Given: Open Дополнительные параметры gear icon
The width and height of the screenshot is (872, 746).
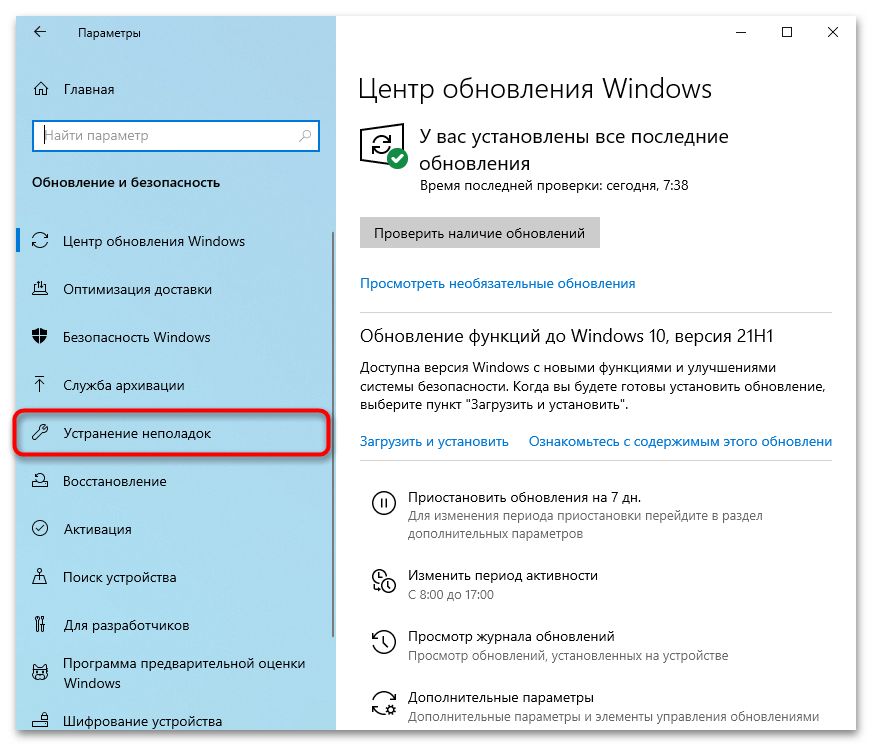Looking at the screenshot, I should [x=384, y=703].
